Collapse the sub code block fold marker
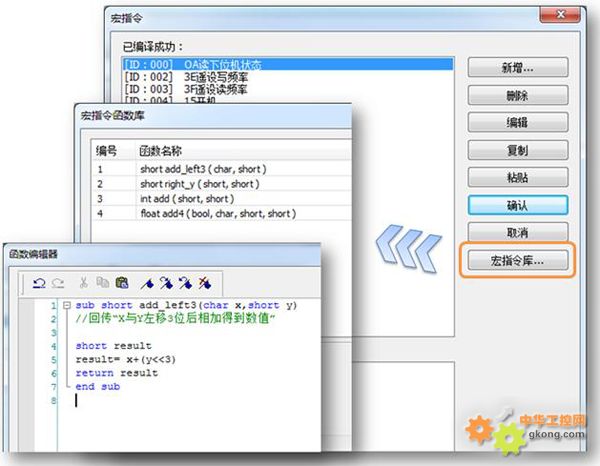 [x=65, y=305]
